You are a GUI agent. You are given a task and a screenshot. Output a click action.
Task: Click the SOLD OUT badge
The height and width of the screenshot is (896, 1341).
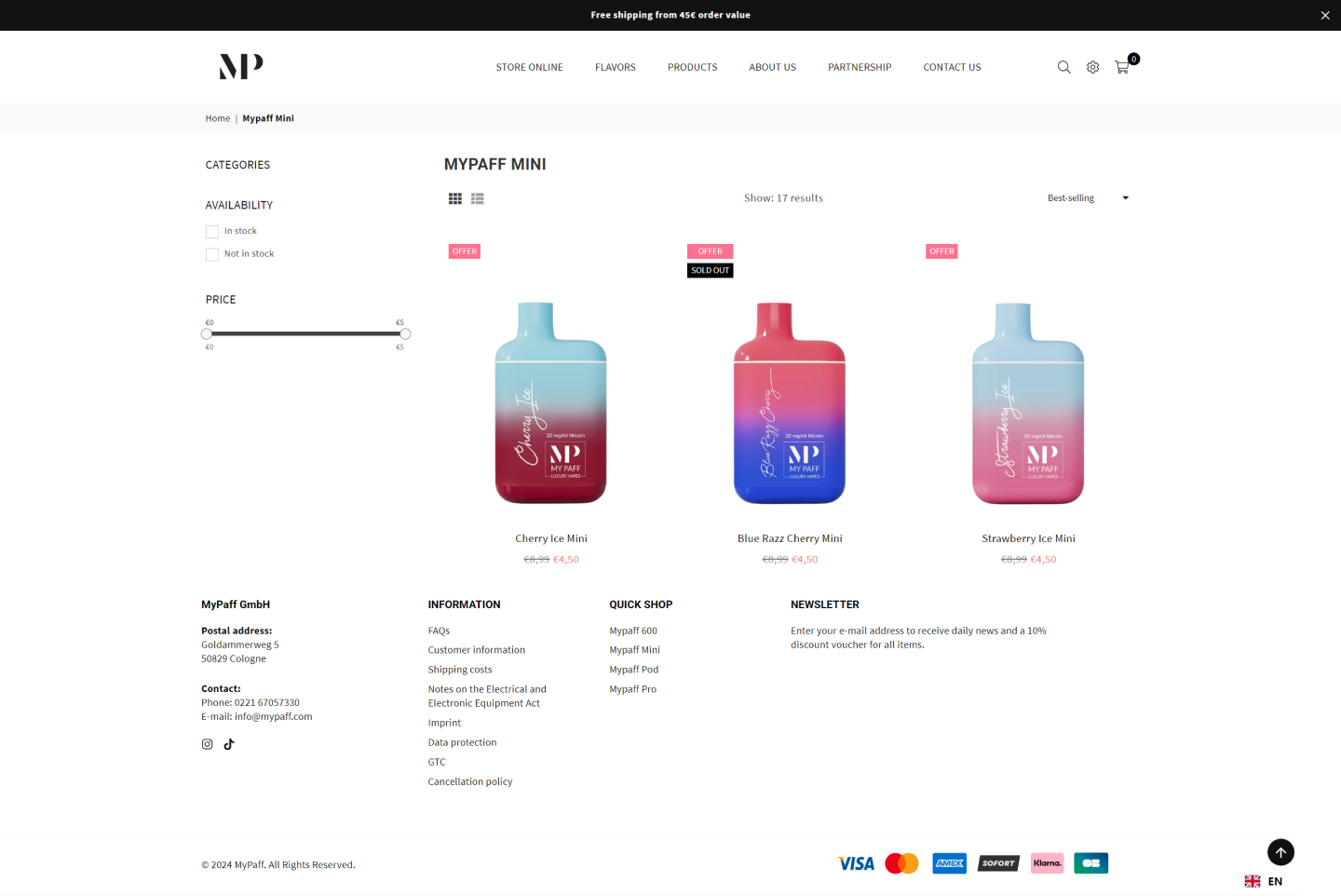coord(711,270)
